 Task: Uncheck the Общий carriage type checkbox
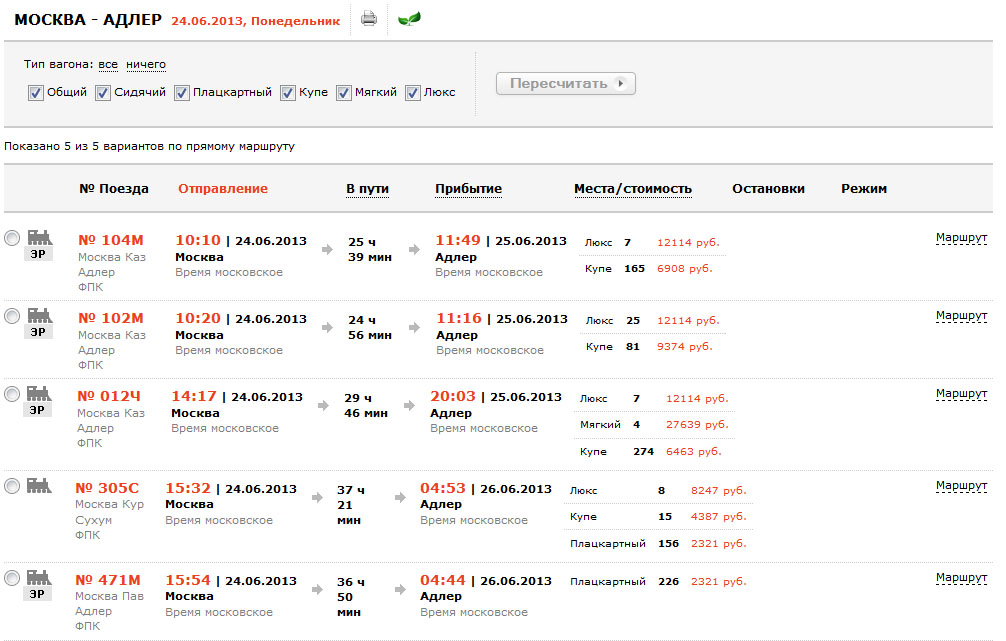tap(36, 93)
